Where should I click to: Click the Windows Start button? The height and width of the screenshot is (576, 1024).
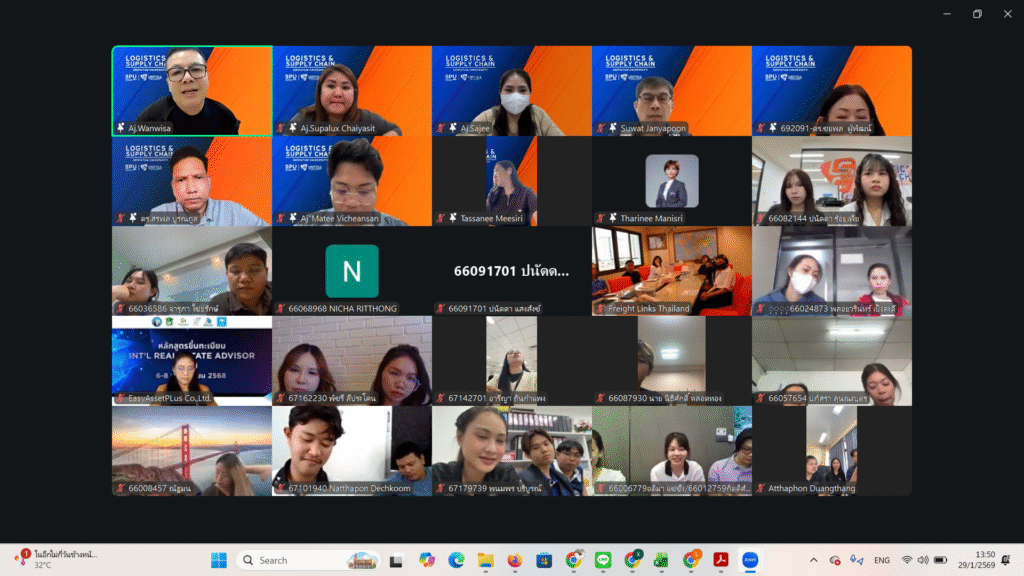pyautogui.click(x=218, y=560)
